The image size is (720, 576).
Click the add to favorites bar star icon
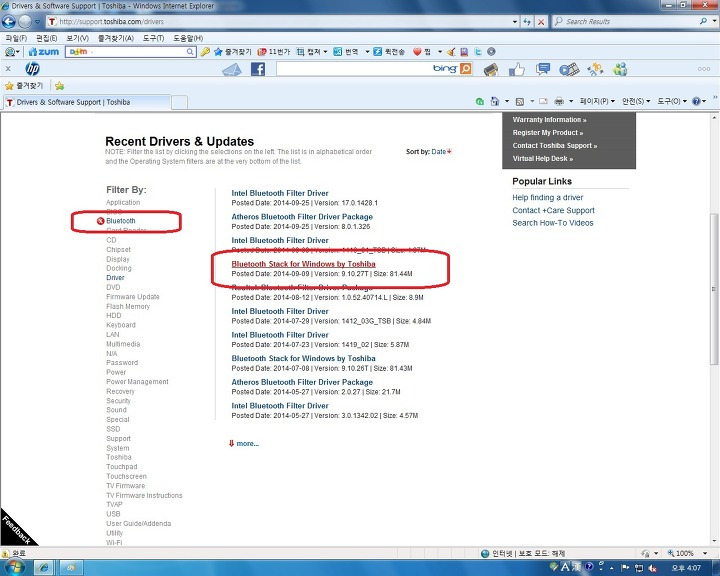click(60, 86)
